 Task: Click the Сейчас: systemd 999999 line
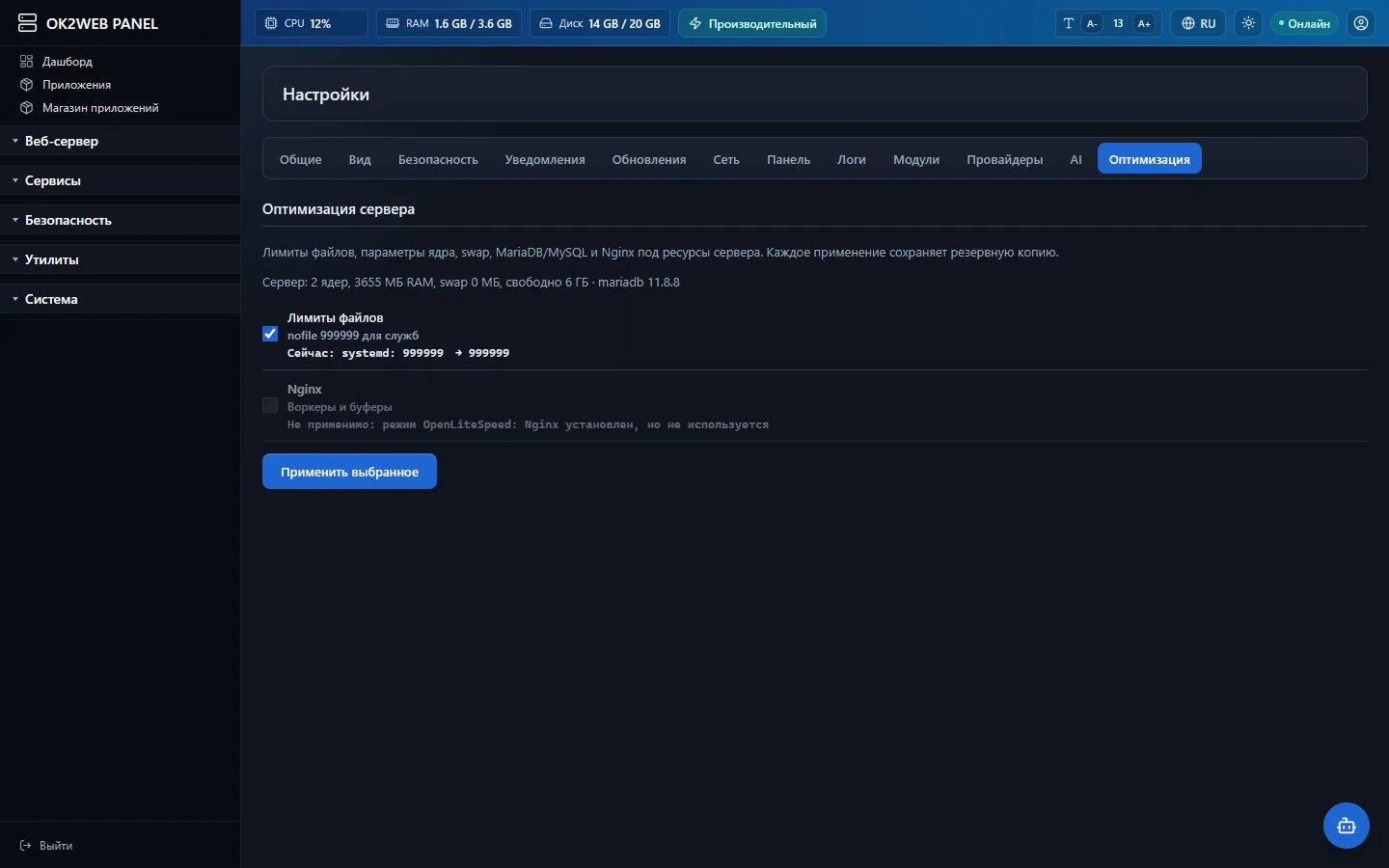pyautogui.click(x=398, y=353)
